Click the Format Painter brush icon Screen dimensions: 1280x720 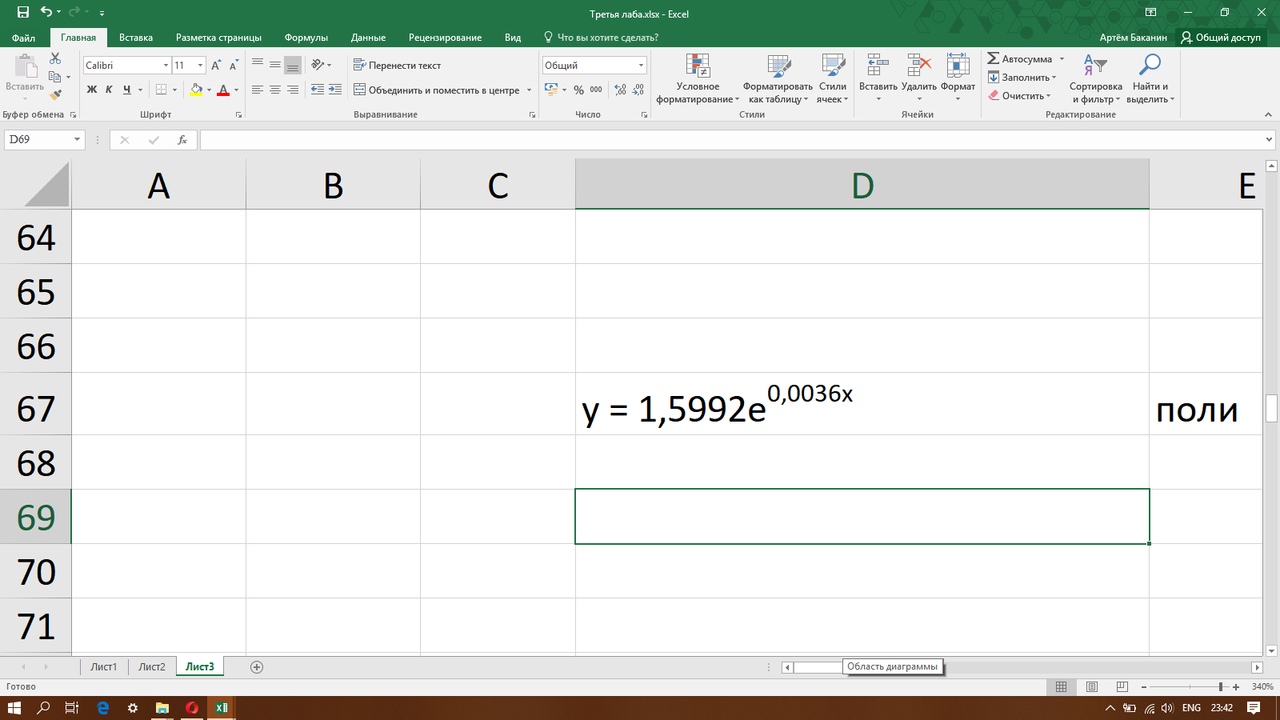(56, 94)
